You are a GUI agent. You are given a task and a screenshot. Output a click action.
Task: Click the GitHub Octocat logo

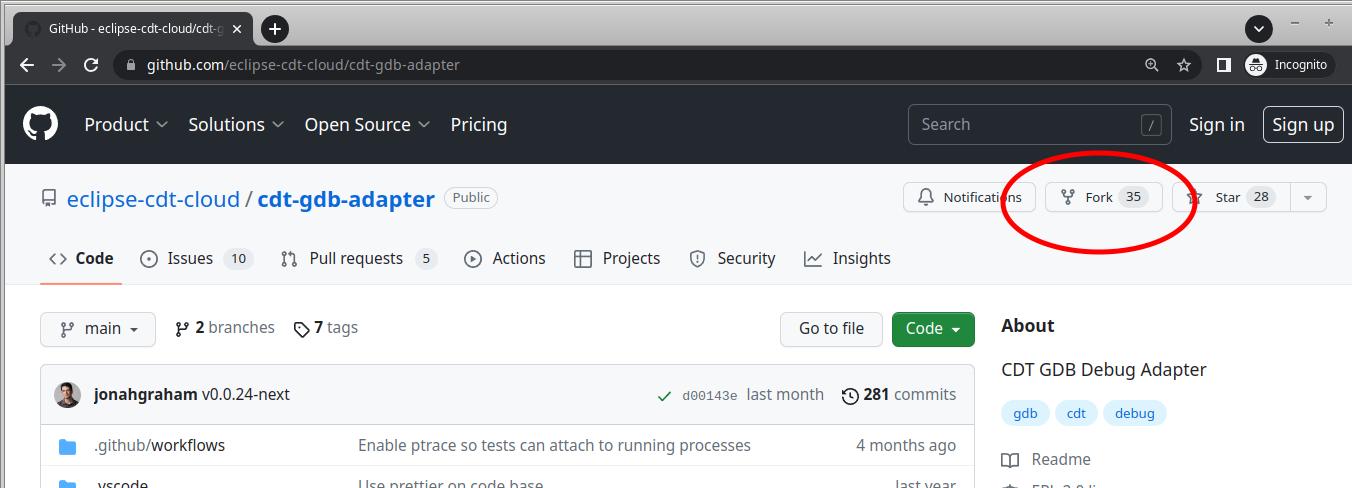41,124
